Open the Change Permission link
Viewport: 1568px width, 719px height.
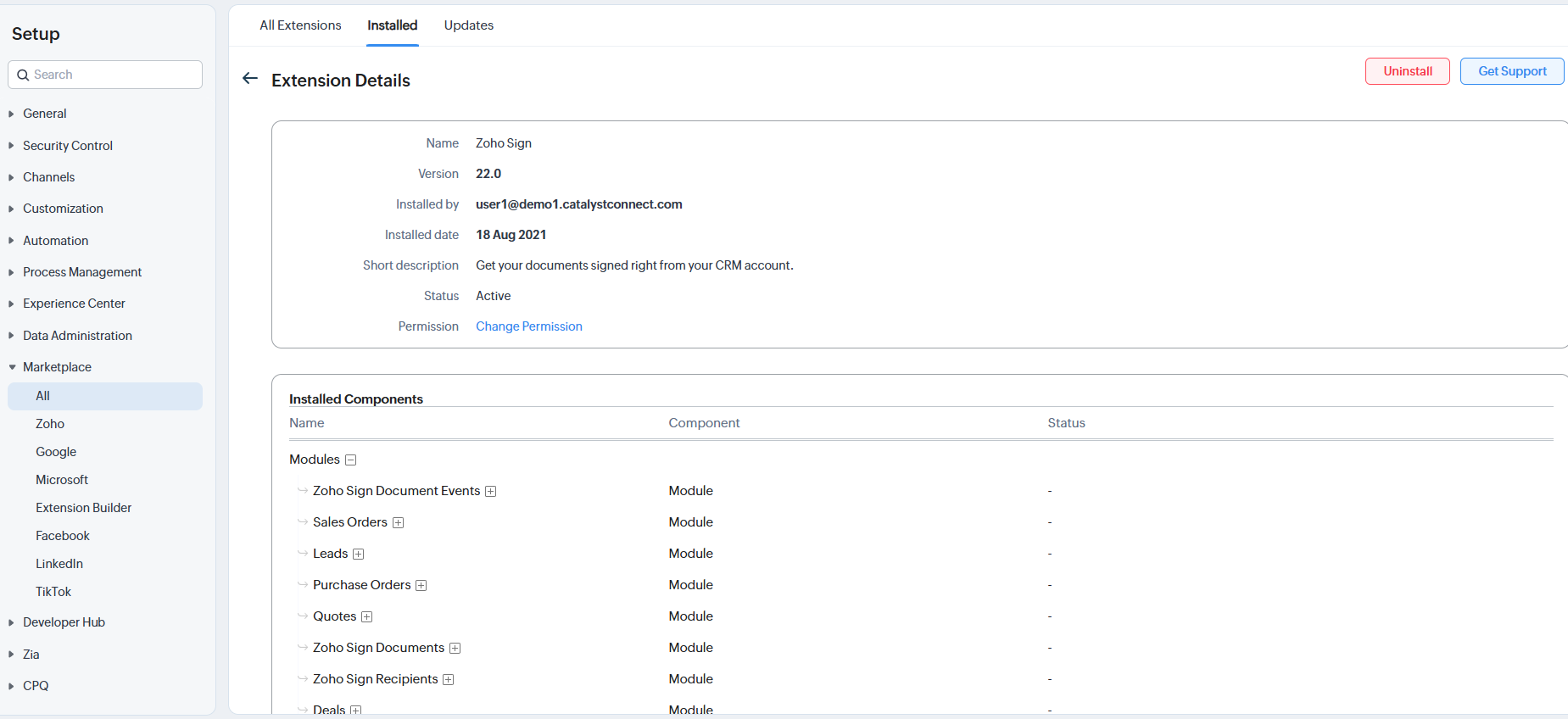[528, 326]
